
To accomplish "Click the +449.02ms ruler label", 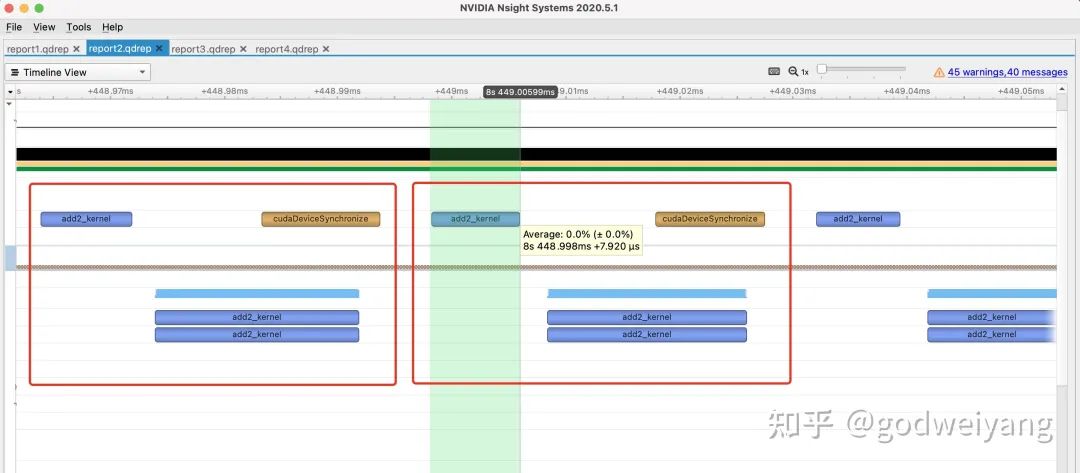I will pos(680,91).
